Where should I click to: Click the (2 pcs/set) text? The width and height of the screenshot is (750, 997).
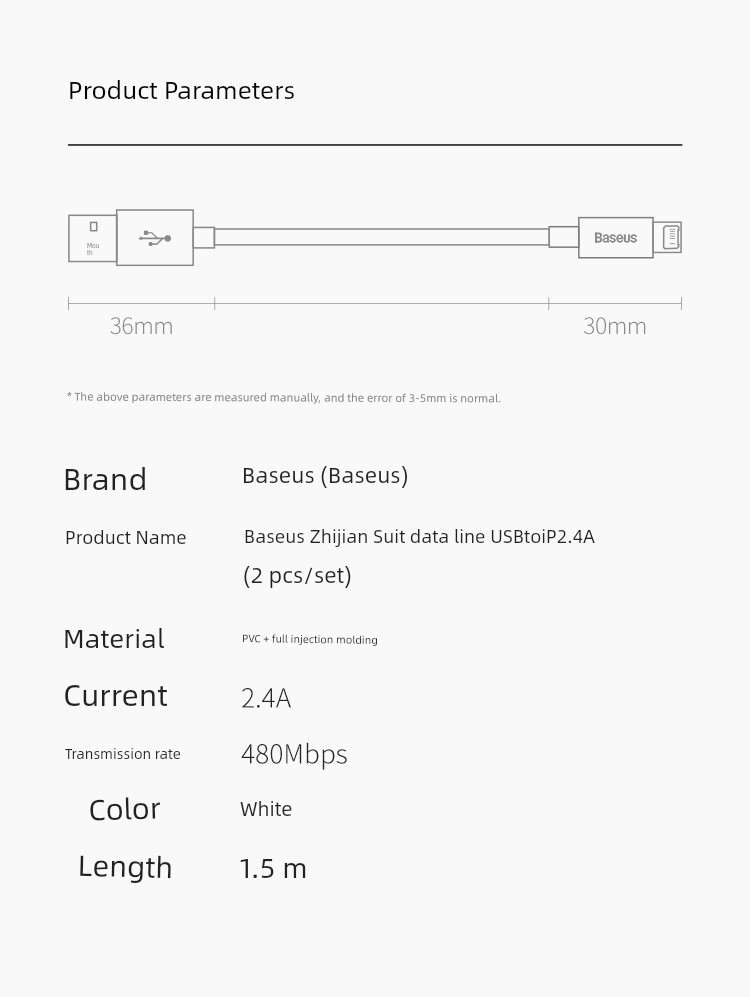[x=297, y=575]
